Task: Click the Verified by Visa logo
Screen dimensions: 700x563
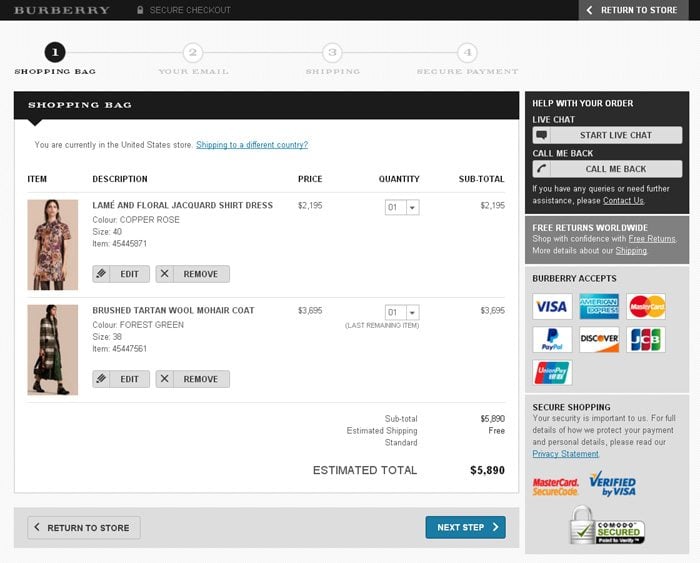Action: coord(612,485)
